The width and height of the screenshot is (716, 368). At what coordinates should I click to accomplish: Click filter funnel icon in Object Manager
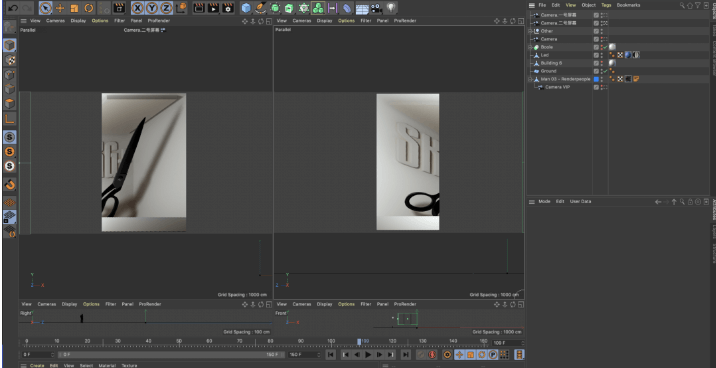click(697, 5)
